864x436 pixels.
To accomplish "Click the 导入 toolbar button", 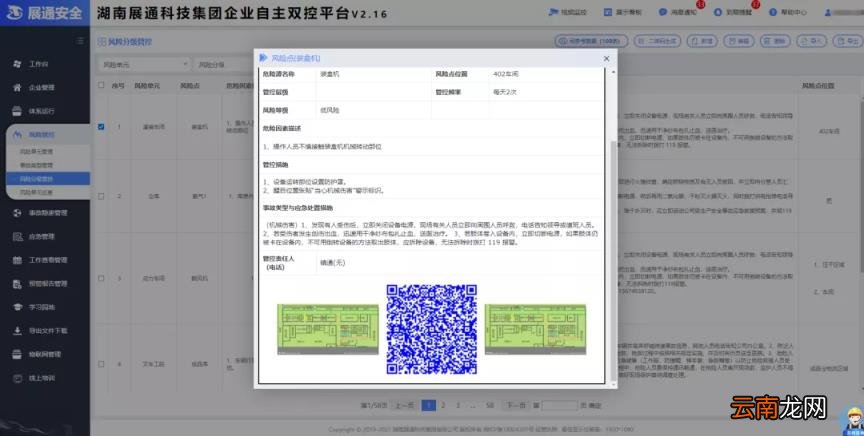I will coord(811,41).
